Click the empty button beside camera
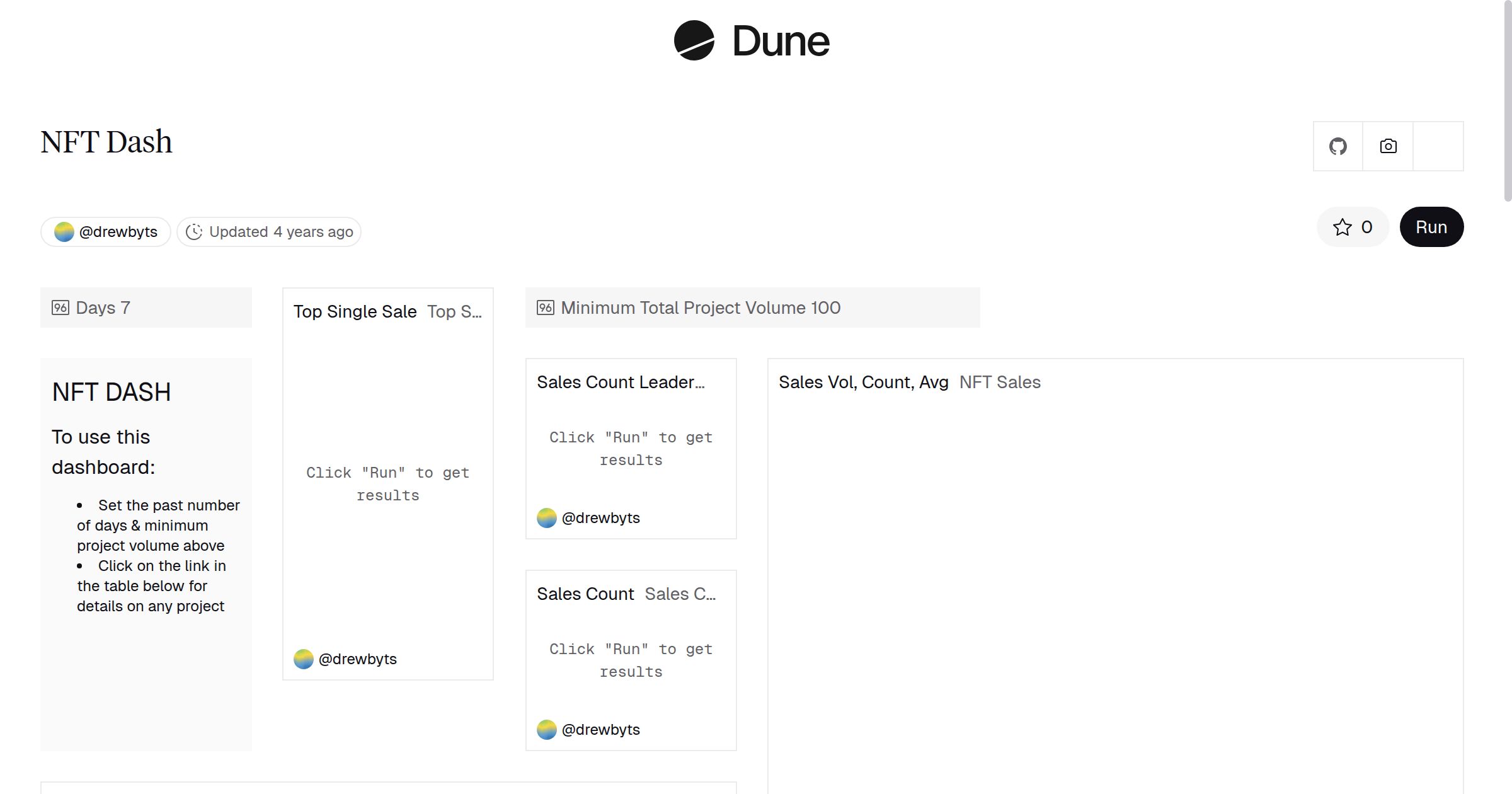 click(x=1438, y=146)
